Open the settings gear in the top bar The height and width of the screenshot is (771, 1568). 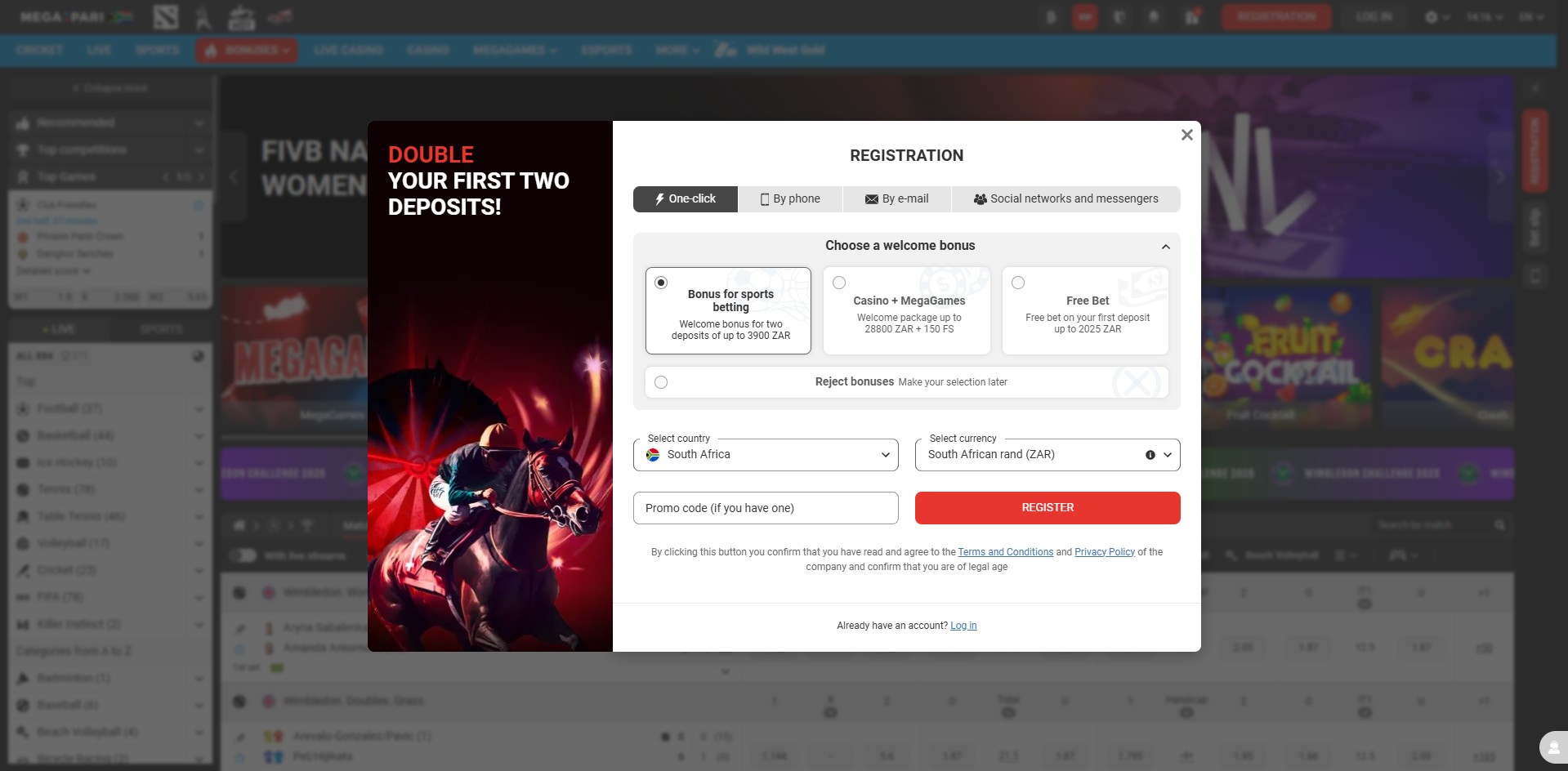point(1432,16)
